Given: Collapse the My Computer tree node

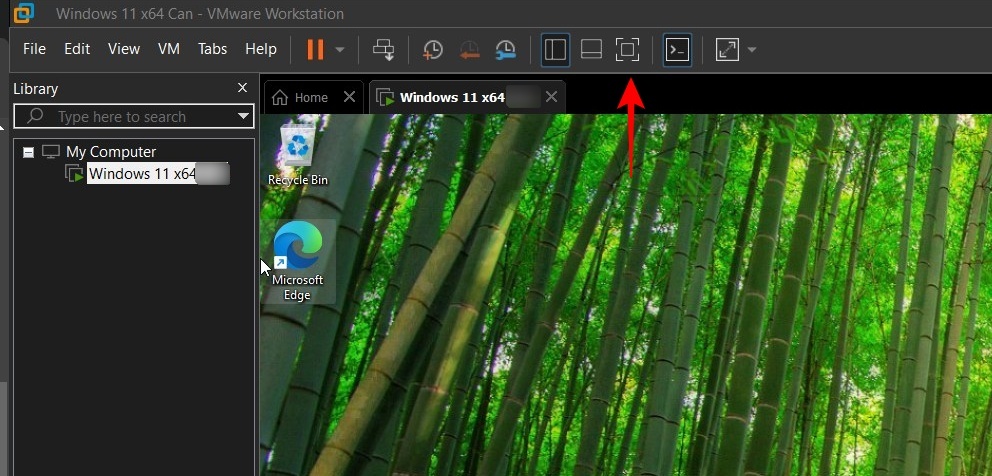Looking at the screenshot, I should click(x=28, y=153).
